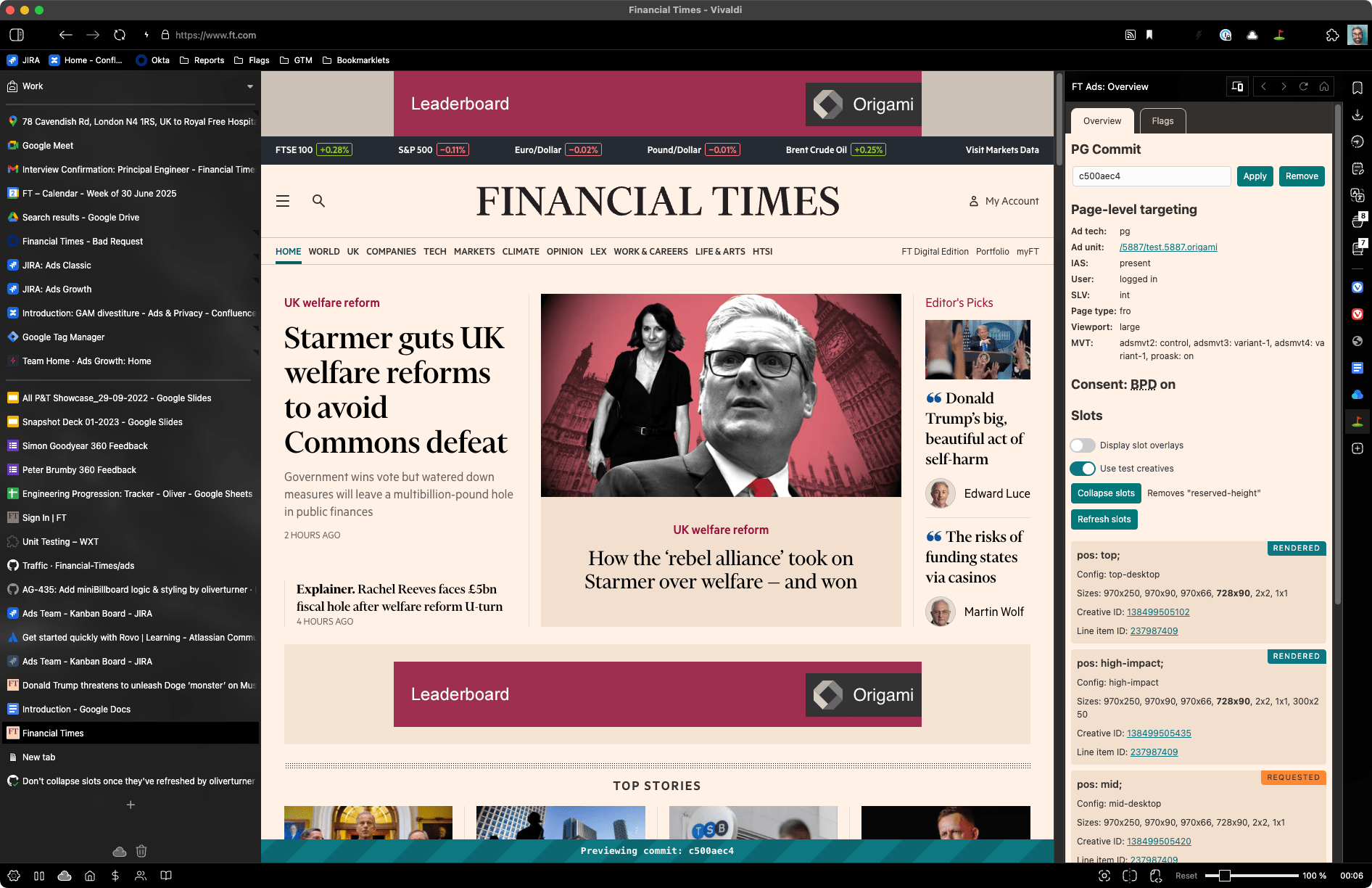The width and height of the screenshot is (1372, 888).
Task: Open the user profile avatar
Action: click(1357, 35)
